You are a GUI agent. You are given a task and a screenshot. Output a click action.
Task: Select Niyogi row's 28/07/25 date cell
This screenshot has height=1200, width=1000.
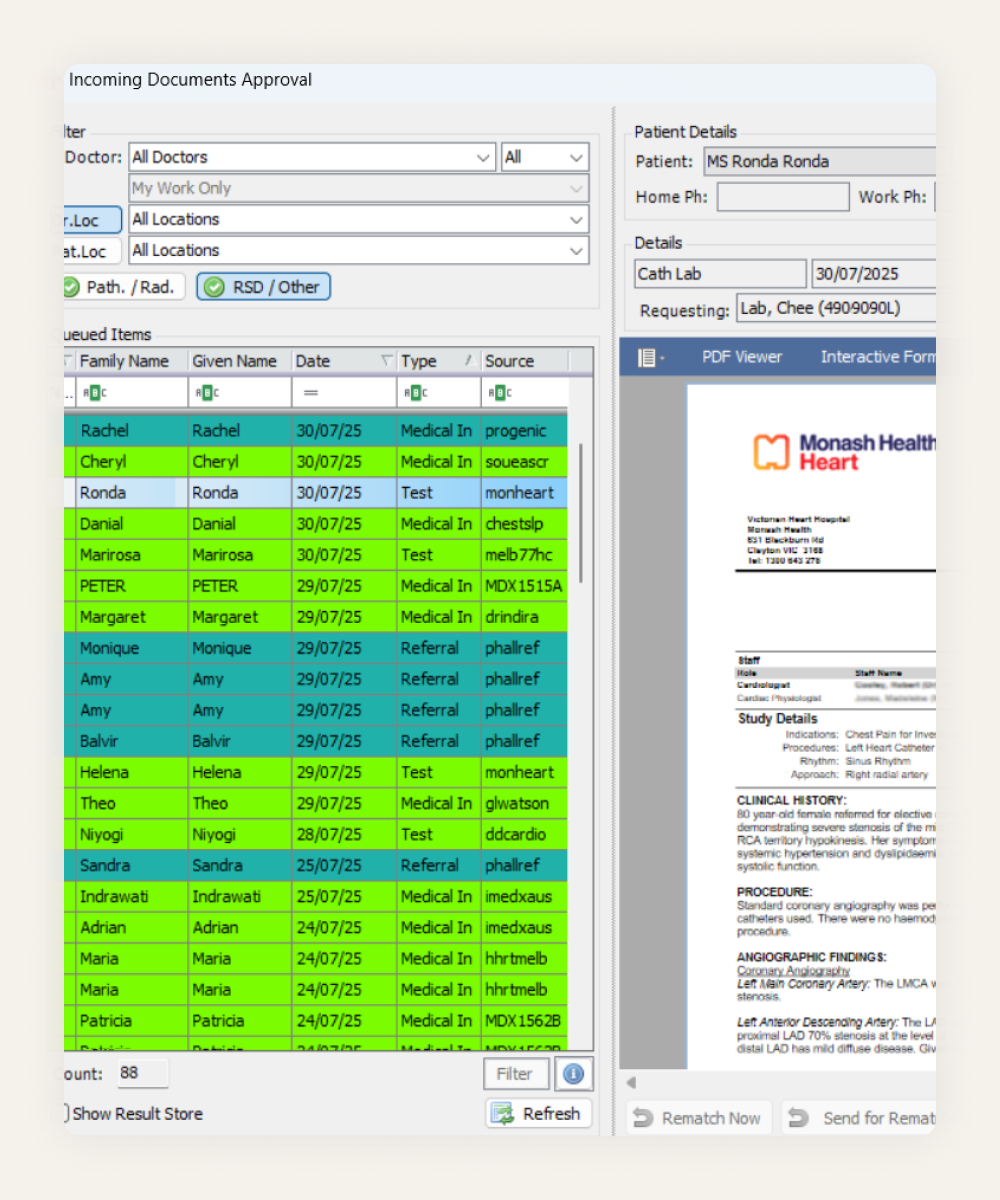pos(345,834)
